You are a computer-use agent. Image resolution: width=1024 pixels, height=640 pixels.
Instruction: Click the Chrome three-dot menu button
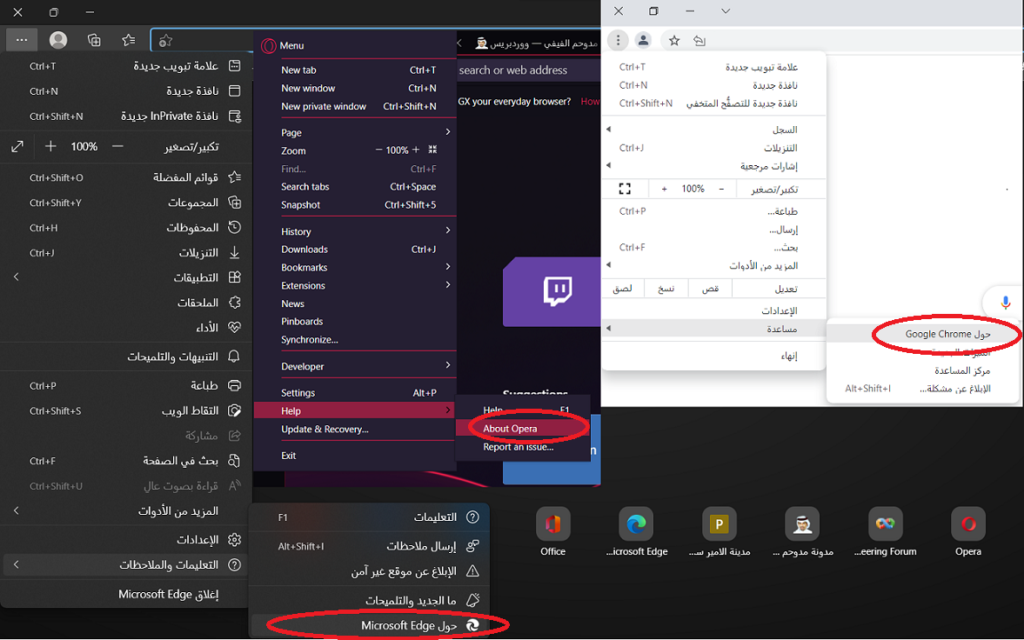618,40
